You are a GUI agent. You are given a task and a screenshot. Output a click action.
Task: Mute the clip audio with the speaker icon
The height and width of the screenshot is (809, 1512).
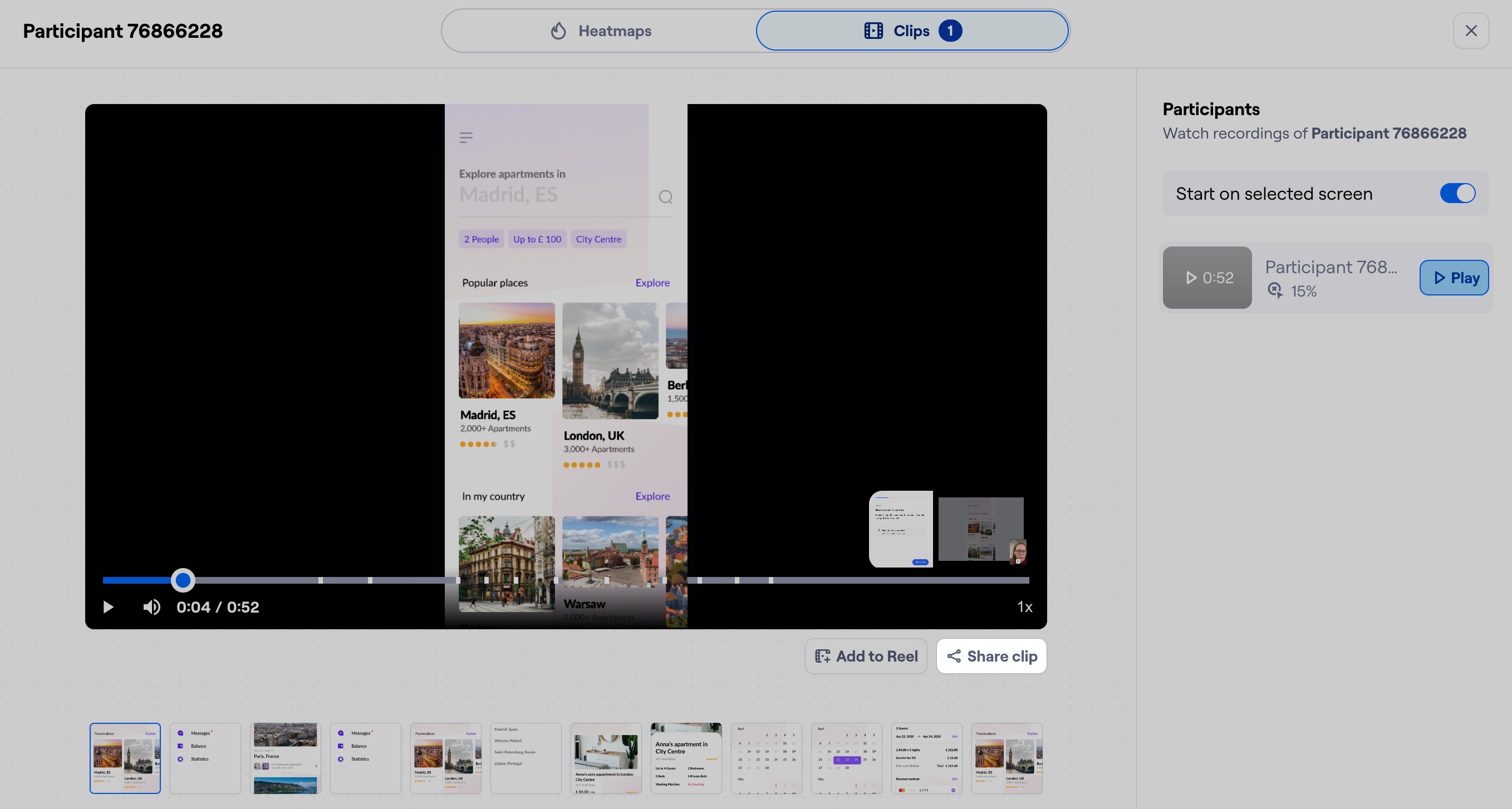click(x=151, y=606)
